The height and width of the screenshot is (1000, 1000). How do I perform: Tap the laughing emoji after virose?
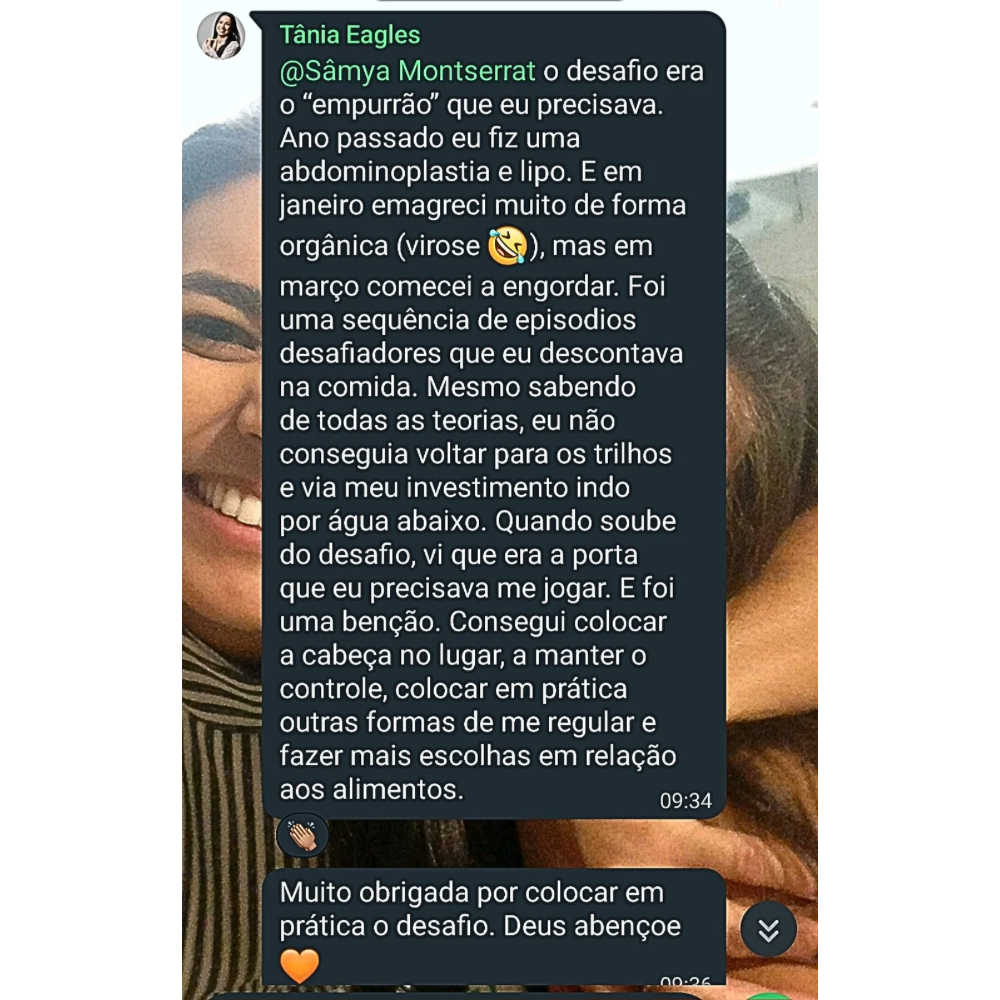coord(507,246)
